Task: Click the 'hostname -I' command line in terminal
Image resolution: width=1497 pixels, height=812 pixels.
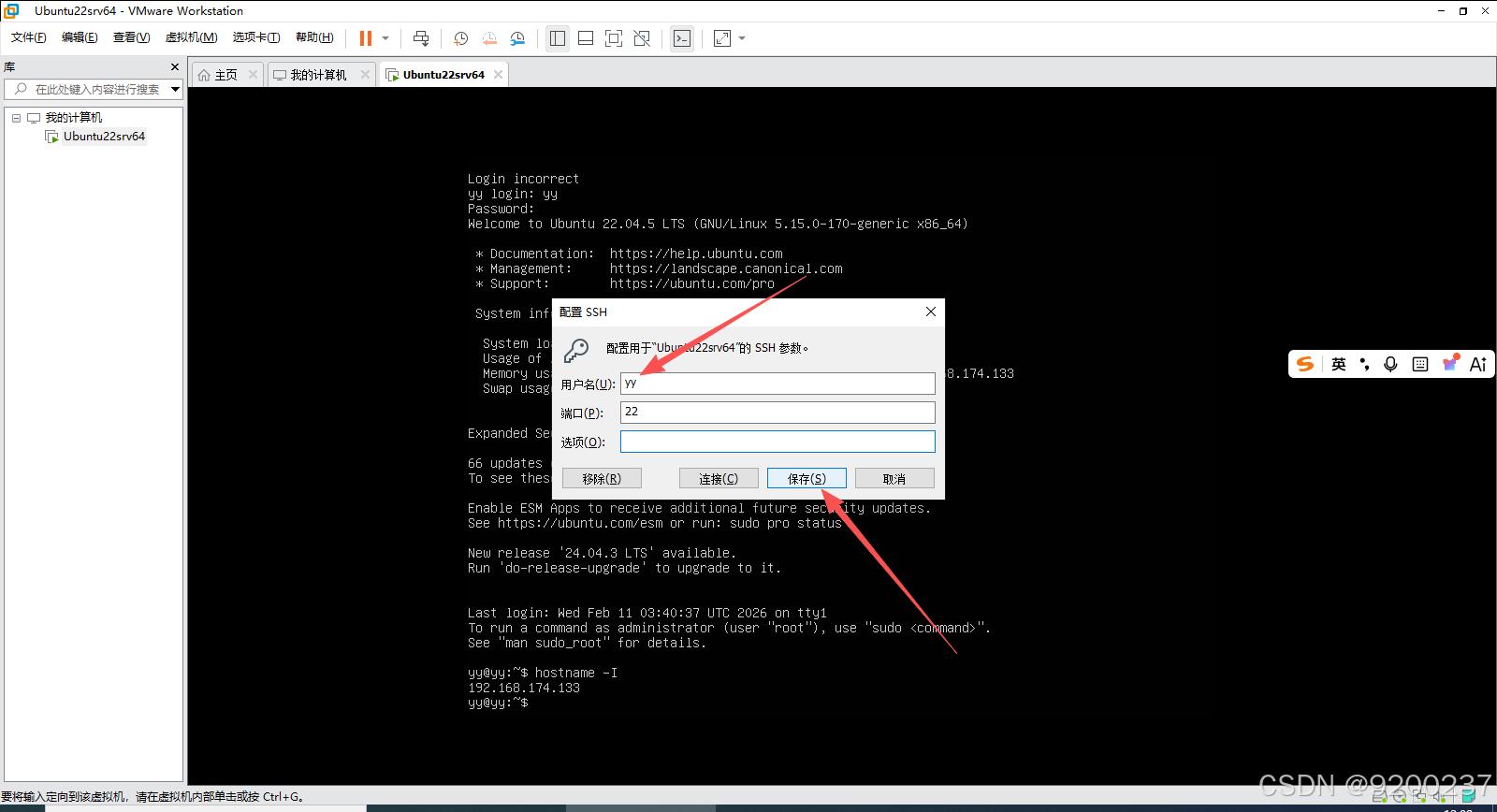Action: 543,673
